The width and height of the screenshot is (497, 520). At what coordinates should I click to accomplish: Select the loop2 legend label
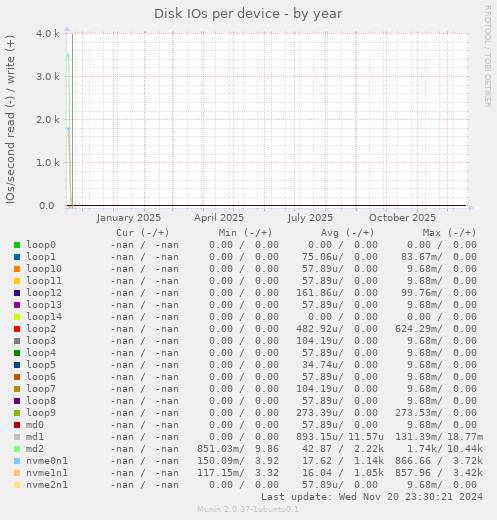coord(41,329)
